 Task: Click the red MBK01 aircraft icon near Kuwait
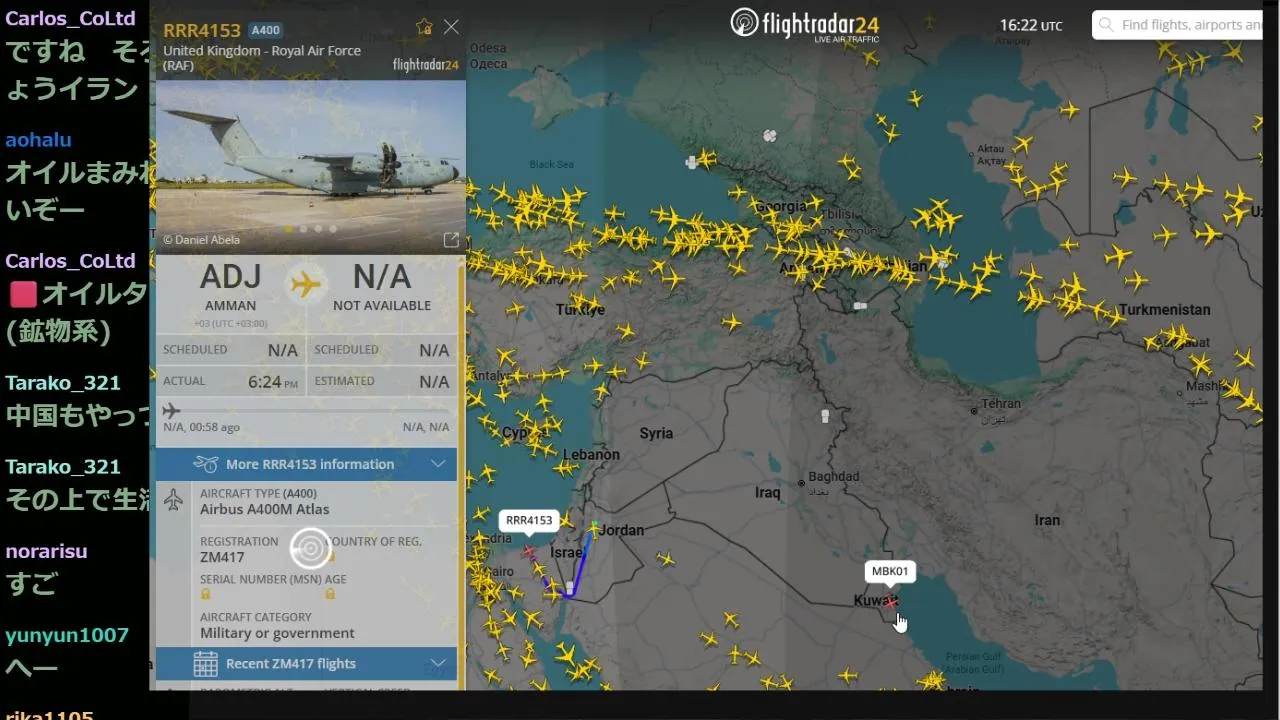pyautogui.click(x=890, y=602)
